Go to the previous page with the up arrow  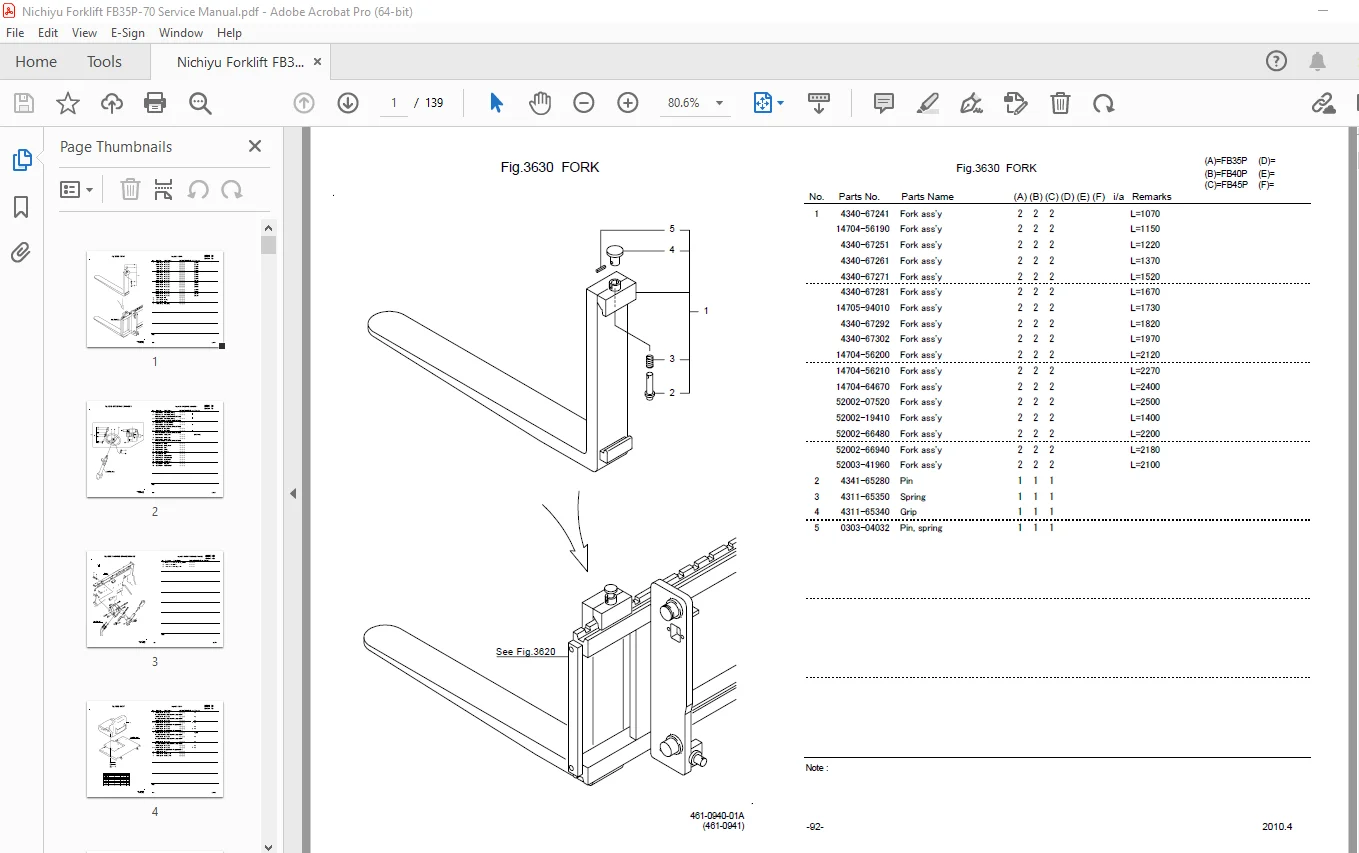point(304,103)
